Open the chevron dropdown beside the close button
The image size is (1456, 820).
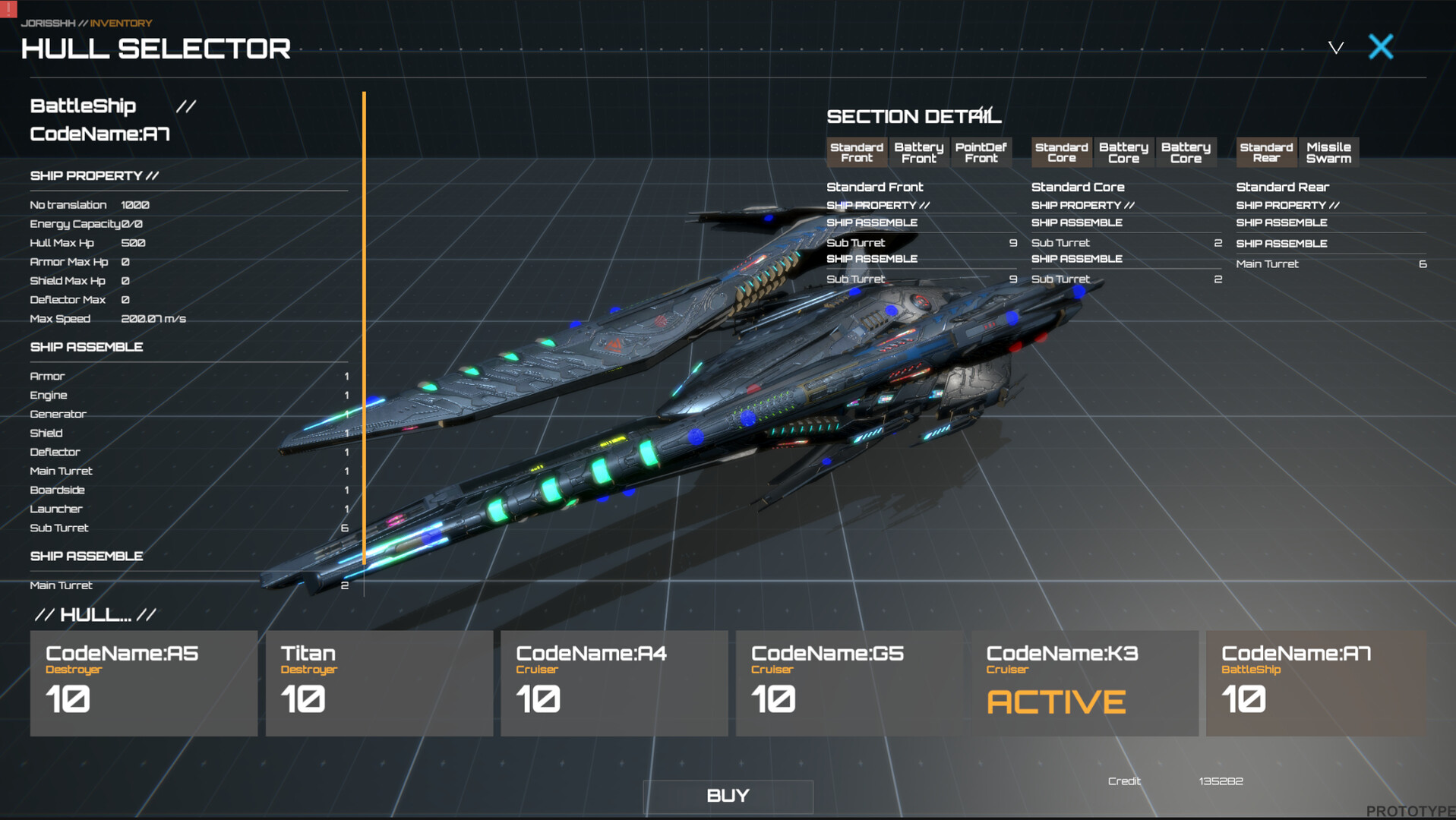1334,47
